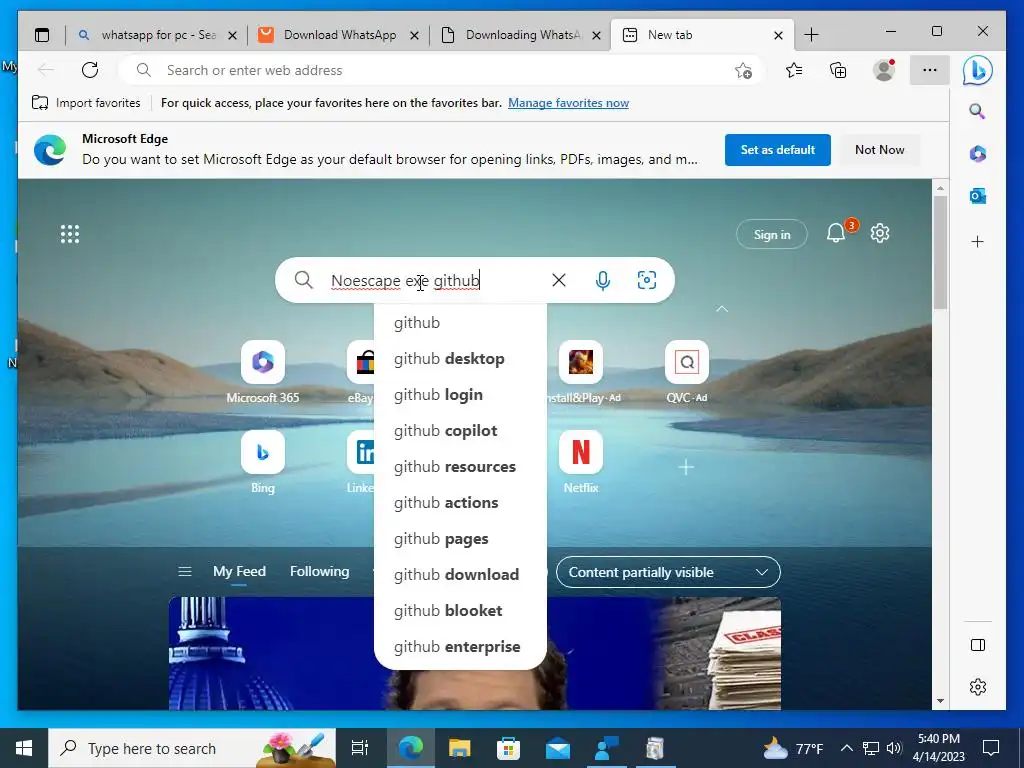The height and width of the screenshot is (768, 1024).
Task: Open the app launcher grid icon
Action: click(x=70, y=234)
